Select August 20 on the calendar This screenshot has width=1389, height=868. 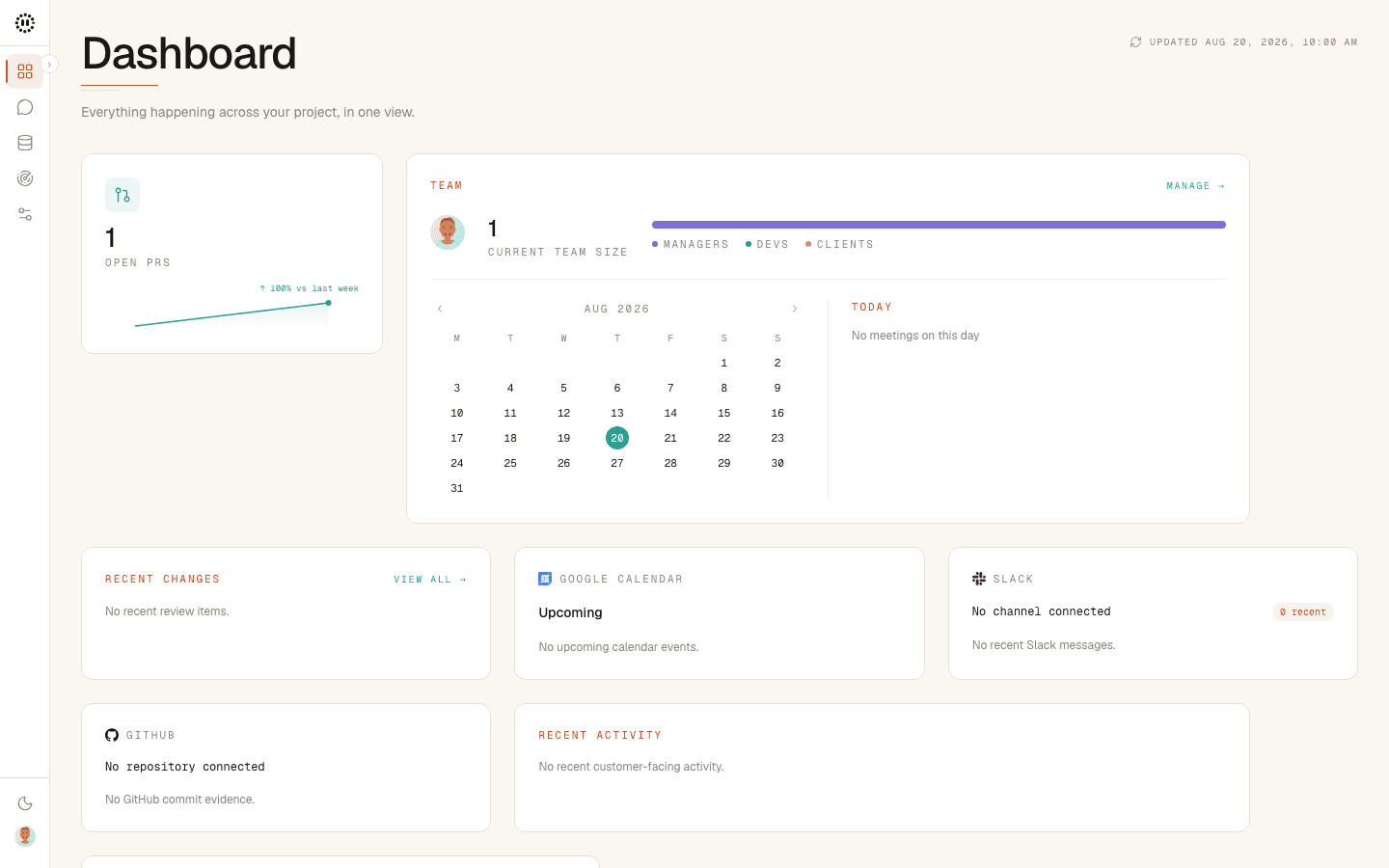[617, 438]
